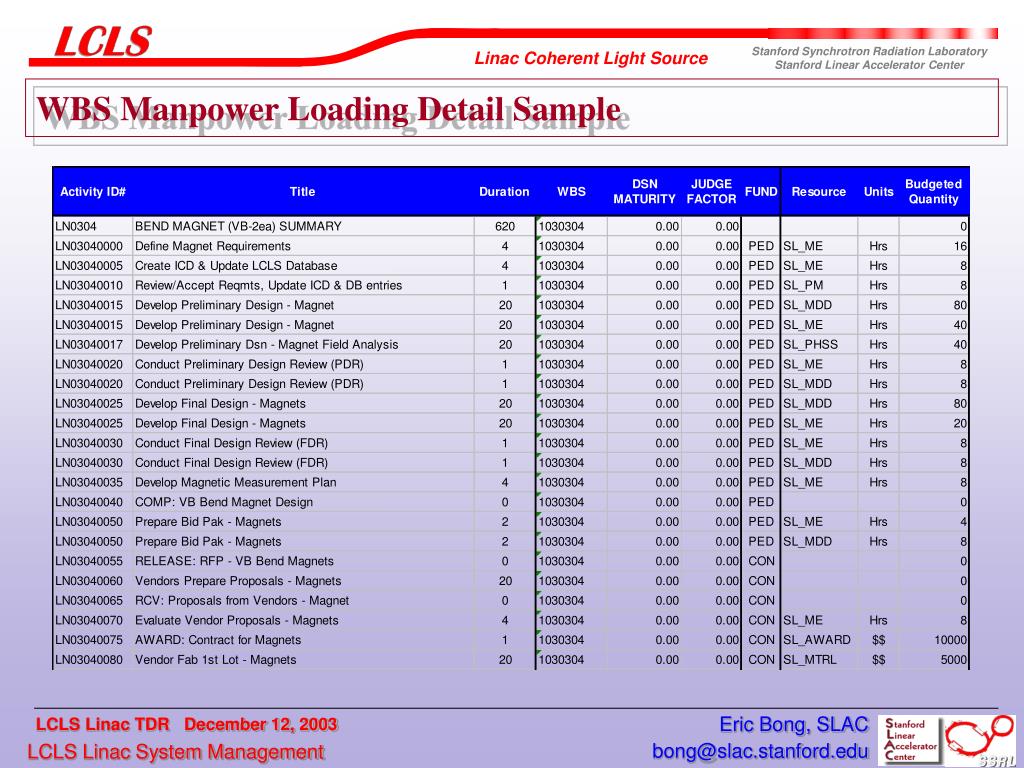The height and width of the screenshot is (768, 1024).
Task: Open the bong@slac.stanford.edu email link
Action: [x=760, y=751]
